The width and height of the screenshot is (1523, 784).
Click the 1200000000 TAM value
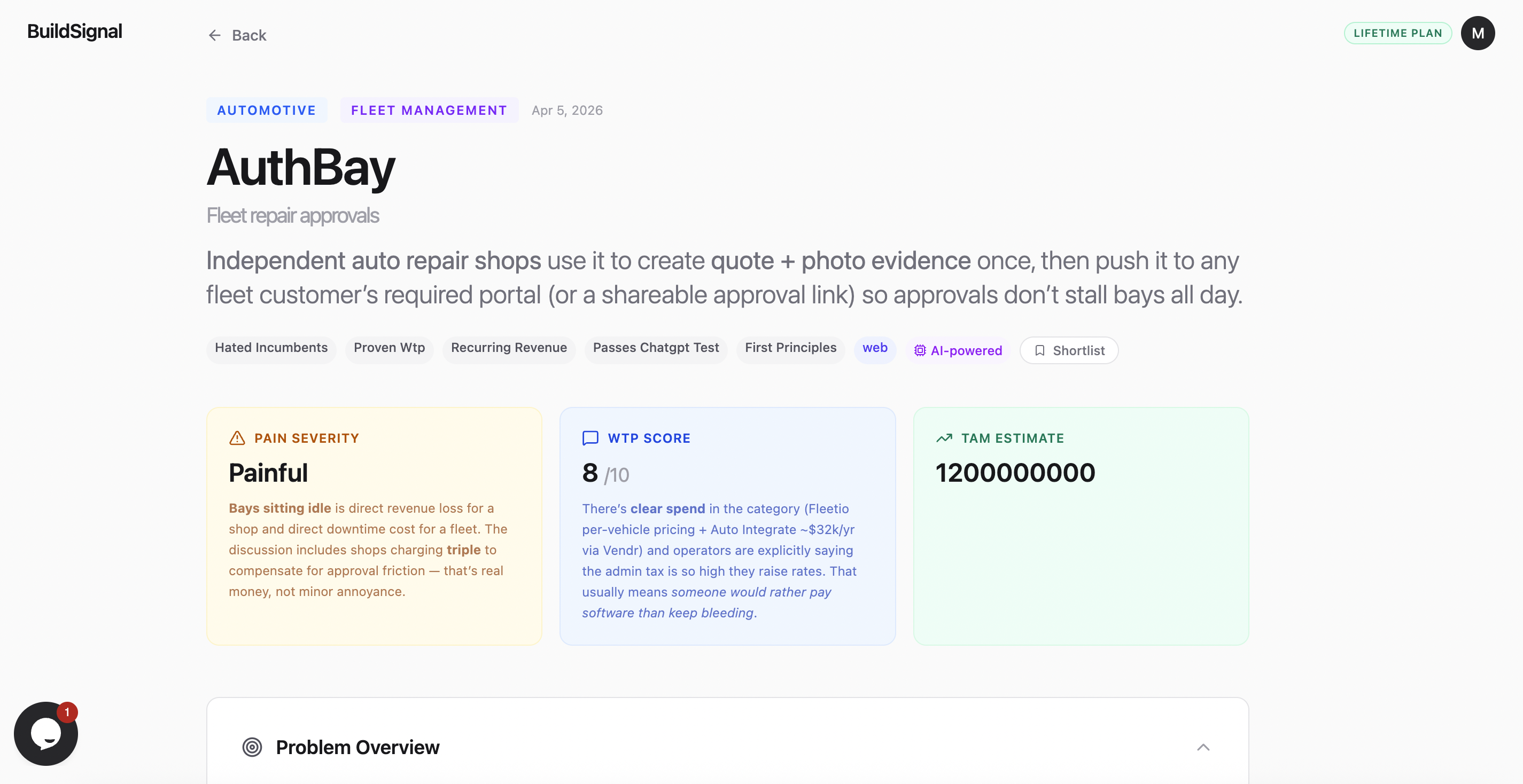[1015, 473]
